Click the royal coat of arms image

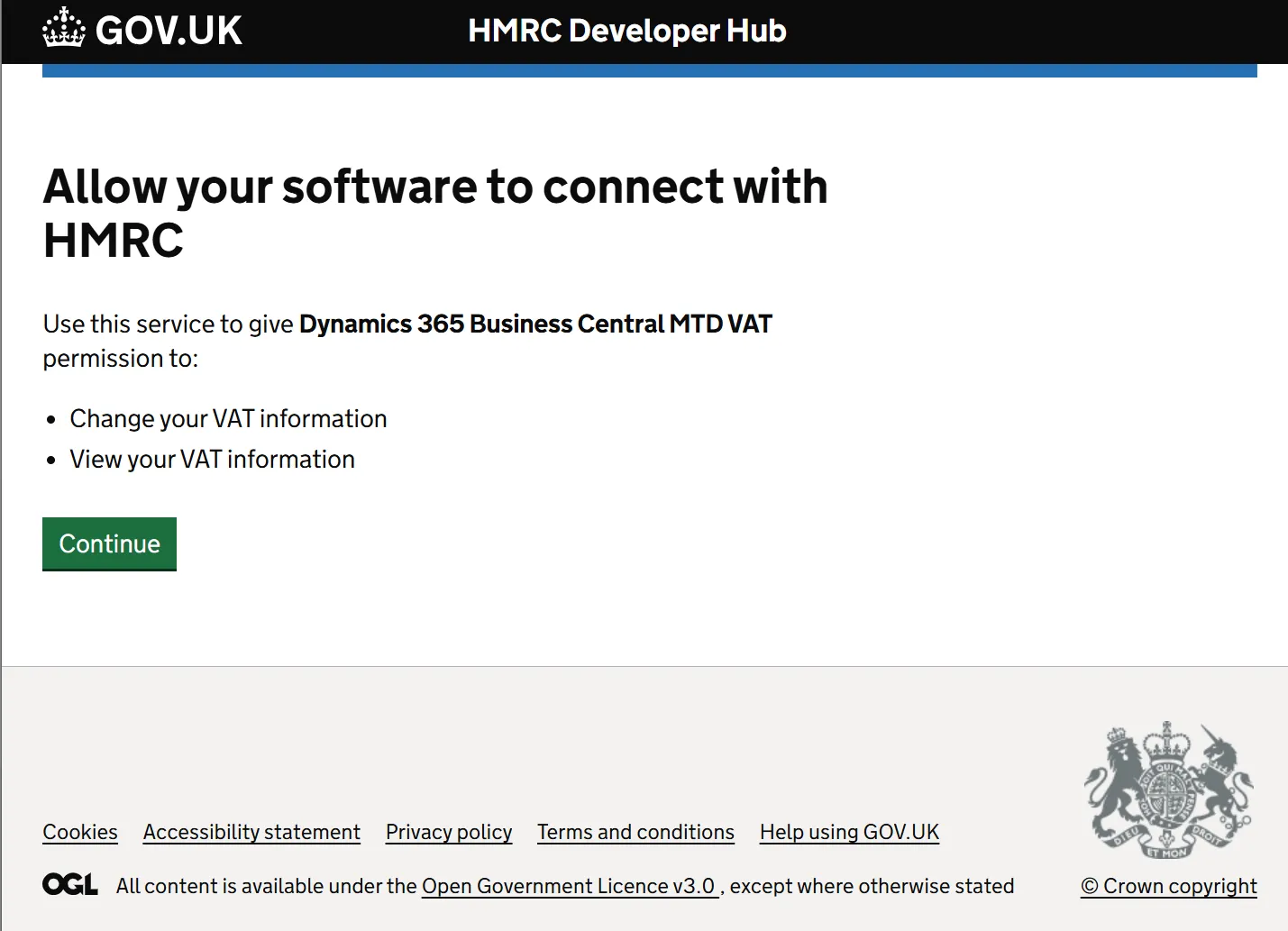[1169, 790]
